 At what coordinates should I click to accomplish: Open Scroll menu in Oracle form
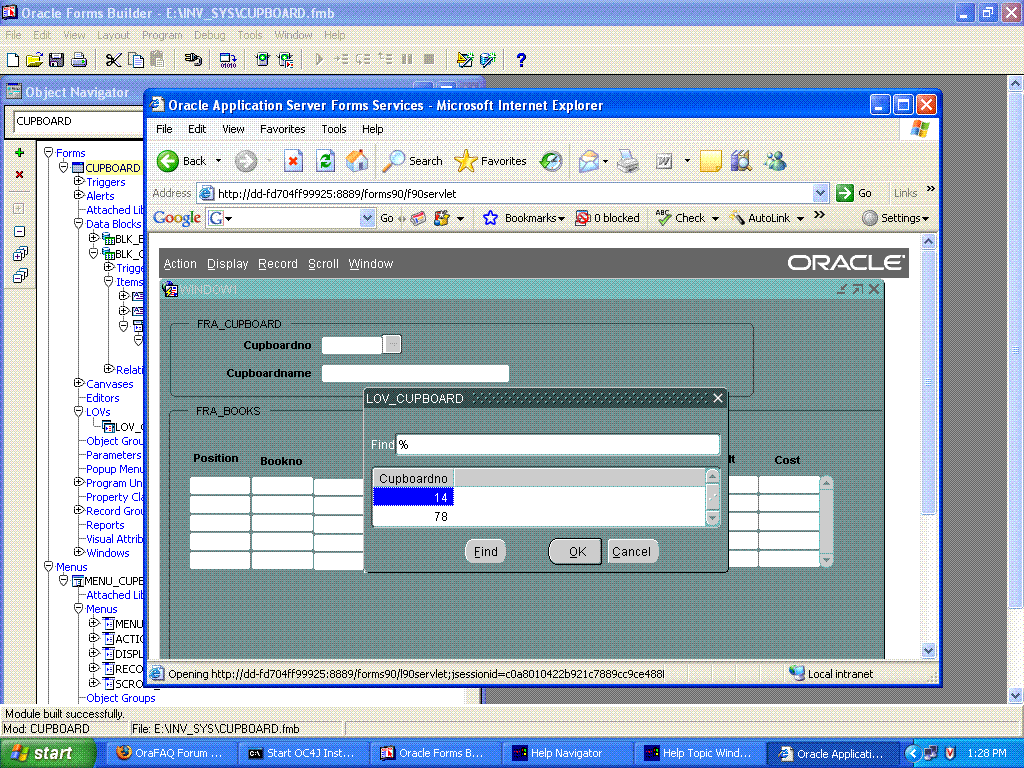323,264
